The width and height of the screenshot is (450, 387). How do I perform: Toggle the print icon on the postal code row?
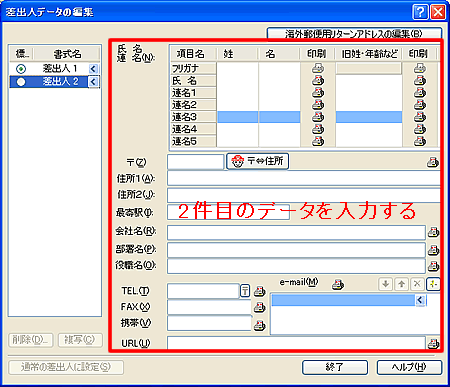point(433,162)
